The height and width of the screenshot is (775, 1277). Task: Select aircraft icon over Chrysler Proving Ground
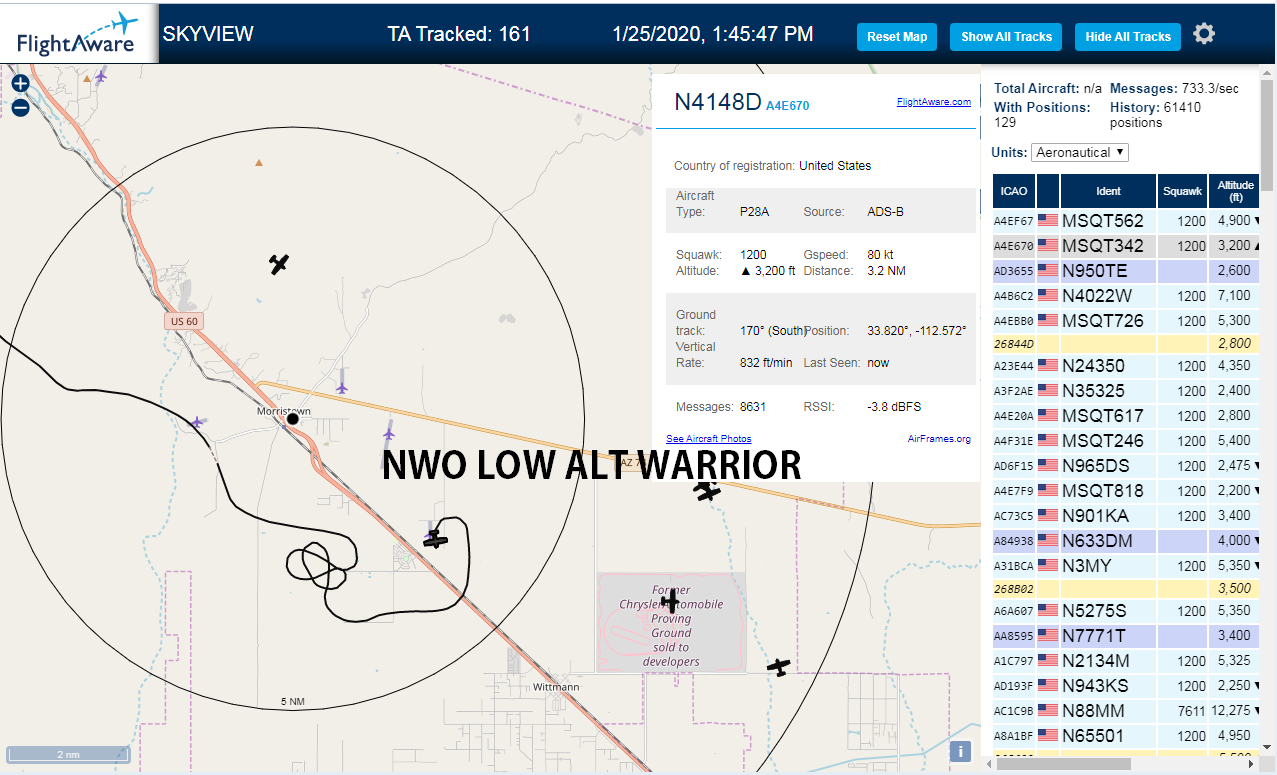pos(670,602)
